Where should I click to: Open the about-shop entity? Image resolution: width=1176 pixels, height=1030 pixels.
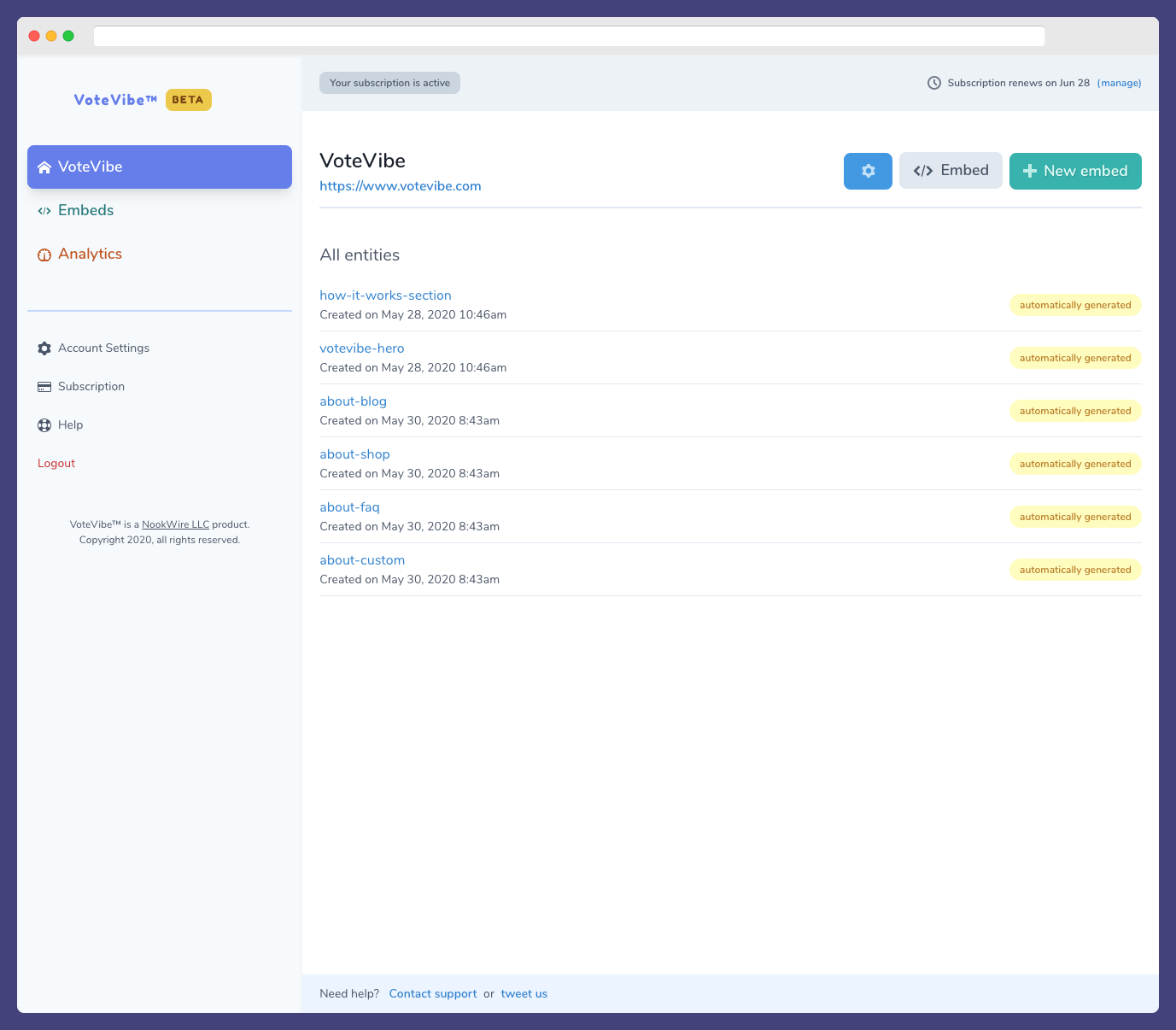[x=354, y=454]
